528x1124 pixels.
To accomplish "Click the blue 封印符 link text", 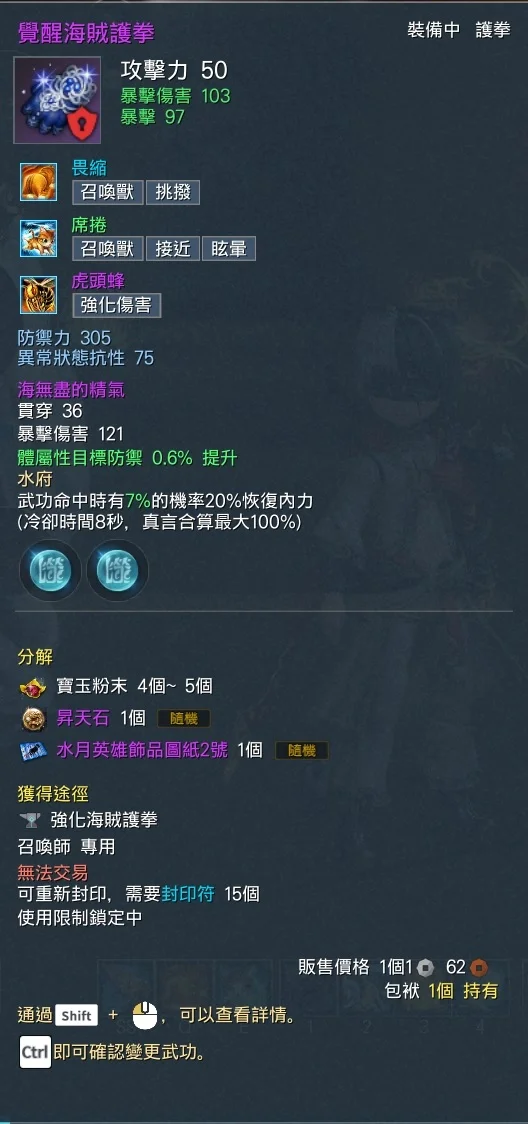I will pos(189,895).
